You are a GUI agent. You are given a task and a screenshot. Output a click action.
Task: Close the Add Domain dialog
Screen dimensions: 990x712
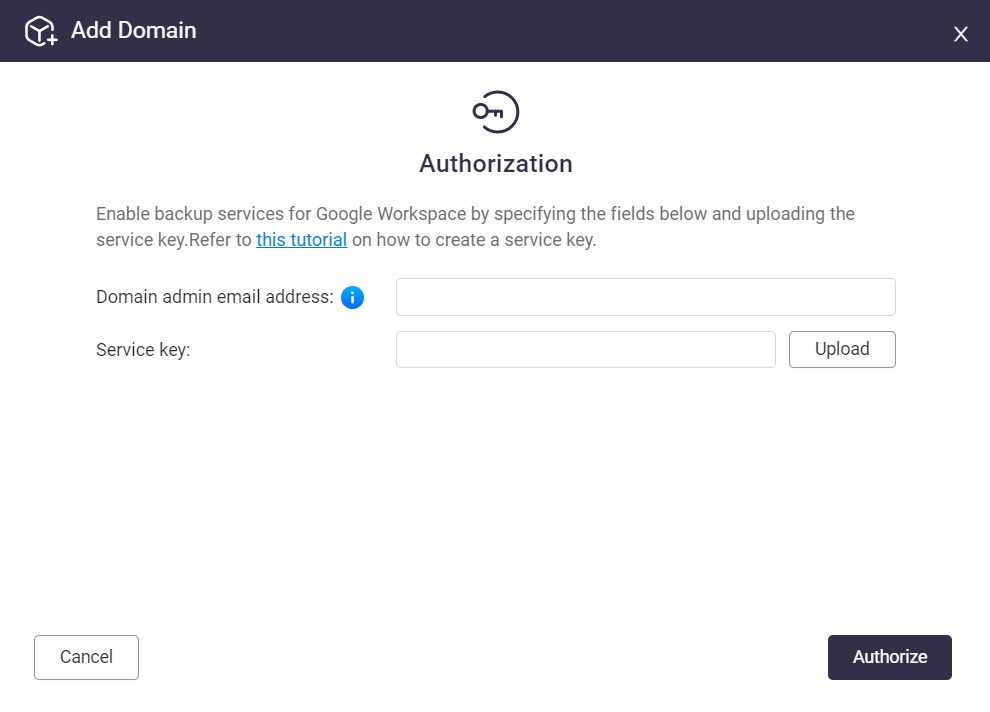pyautogui.click(x=961, y=34)
